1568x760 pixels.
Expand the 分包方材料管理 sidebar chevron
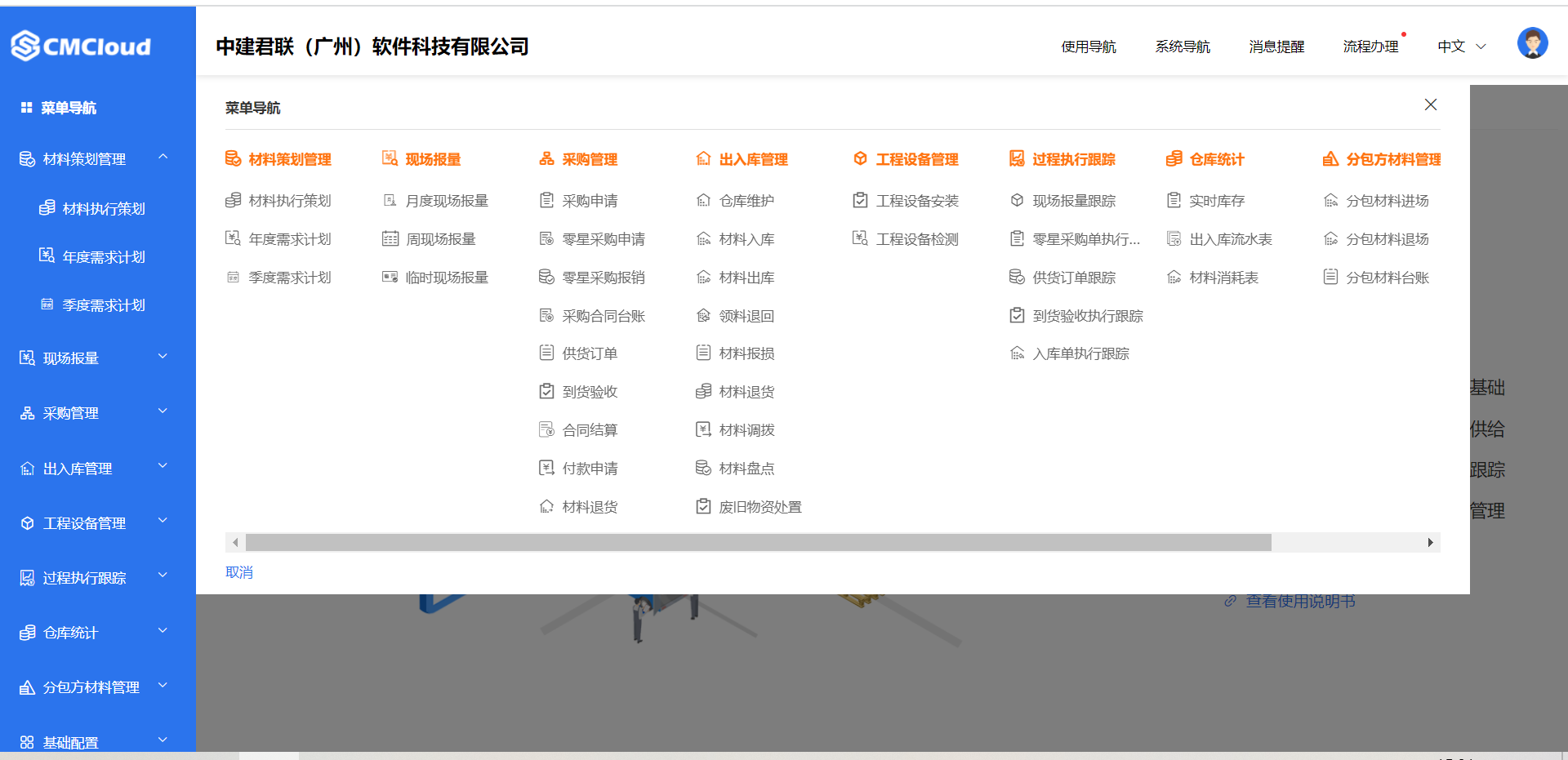[163, 685]
